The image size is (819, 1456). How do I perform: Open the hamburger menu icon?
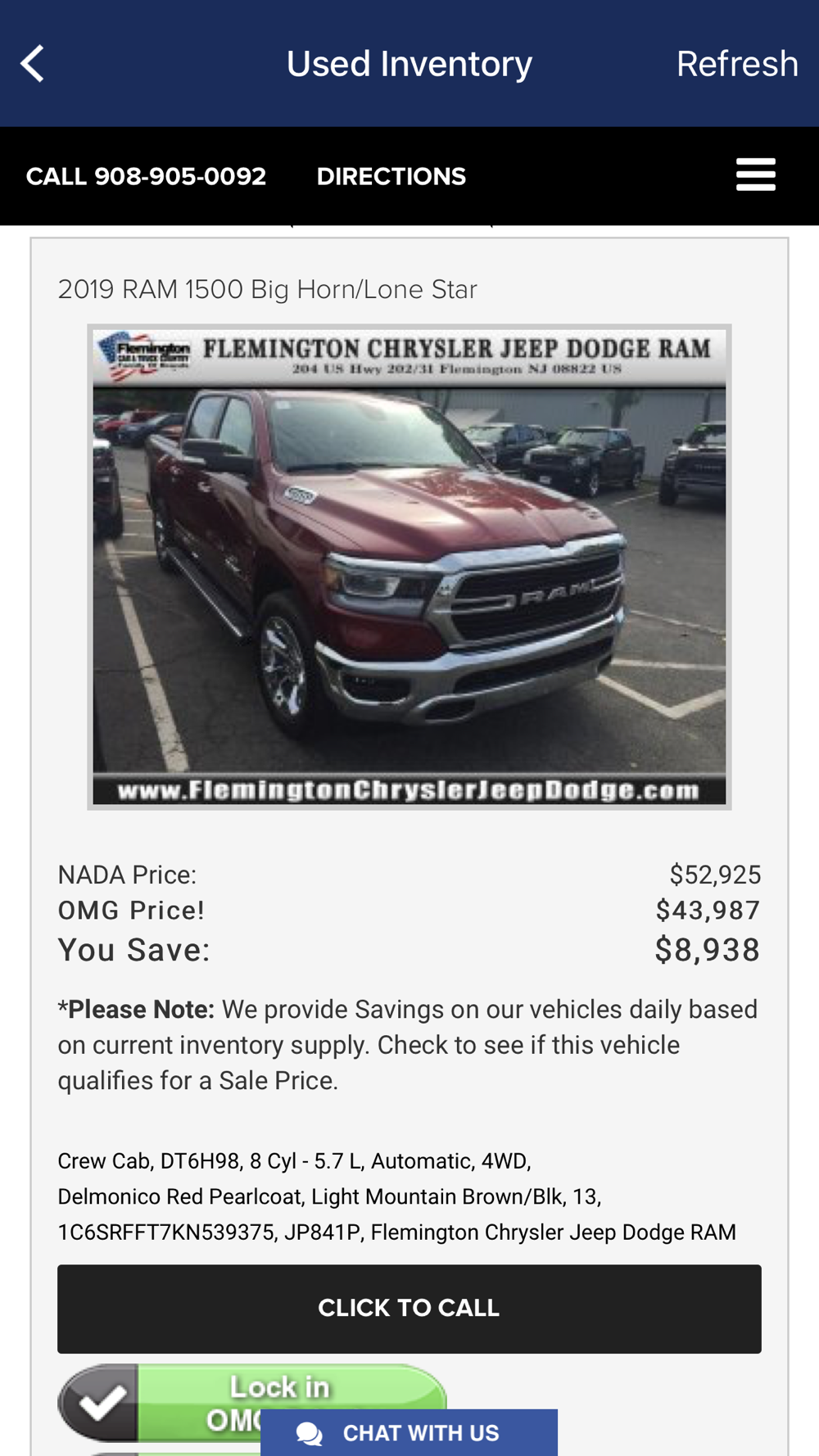(755, 175)
